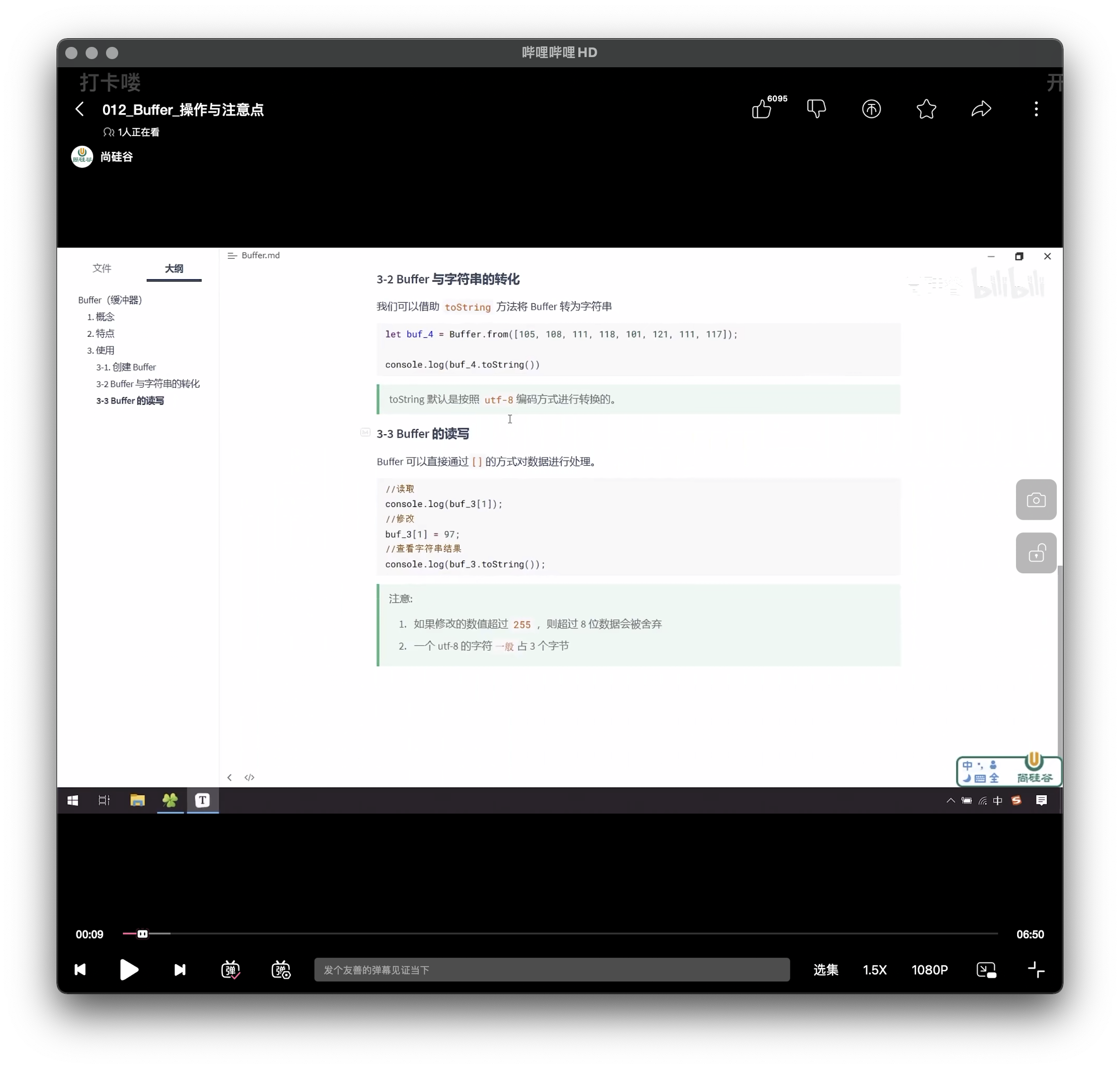The image size is (1120, 1069).
Task: Enter picture-in-picture mode
Action: point(986,969)
